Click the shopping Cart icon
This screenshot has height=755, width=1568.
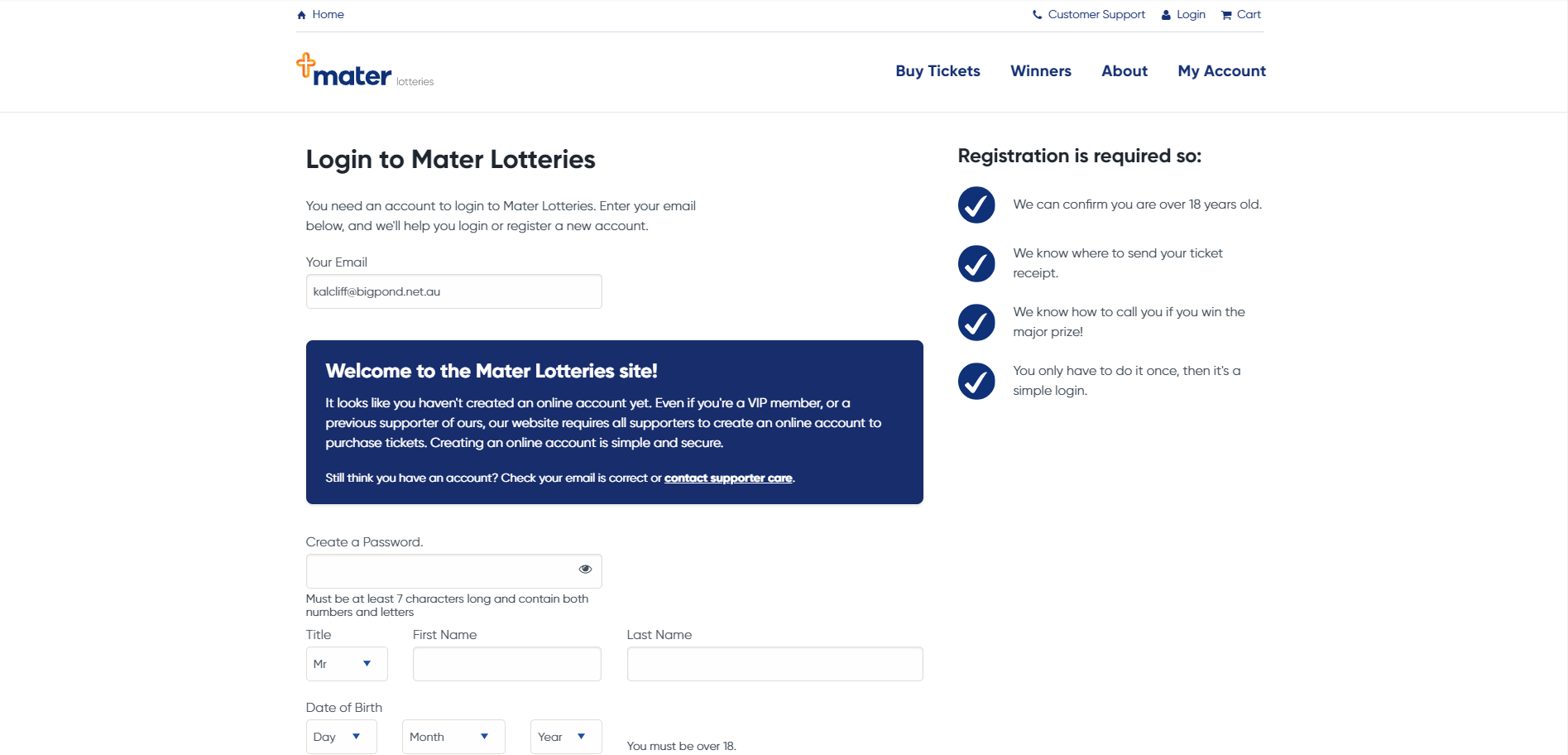click(1226, 15)
